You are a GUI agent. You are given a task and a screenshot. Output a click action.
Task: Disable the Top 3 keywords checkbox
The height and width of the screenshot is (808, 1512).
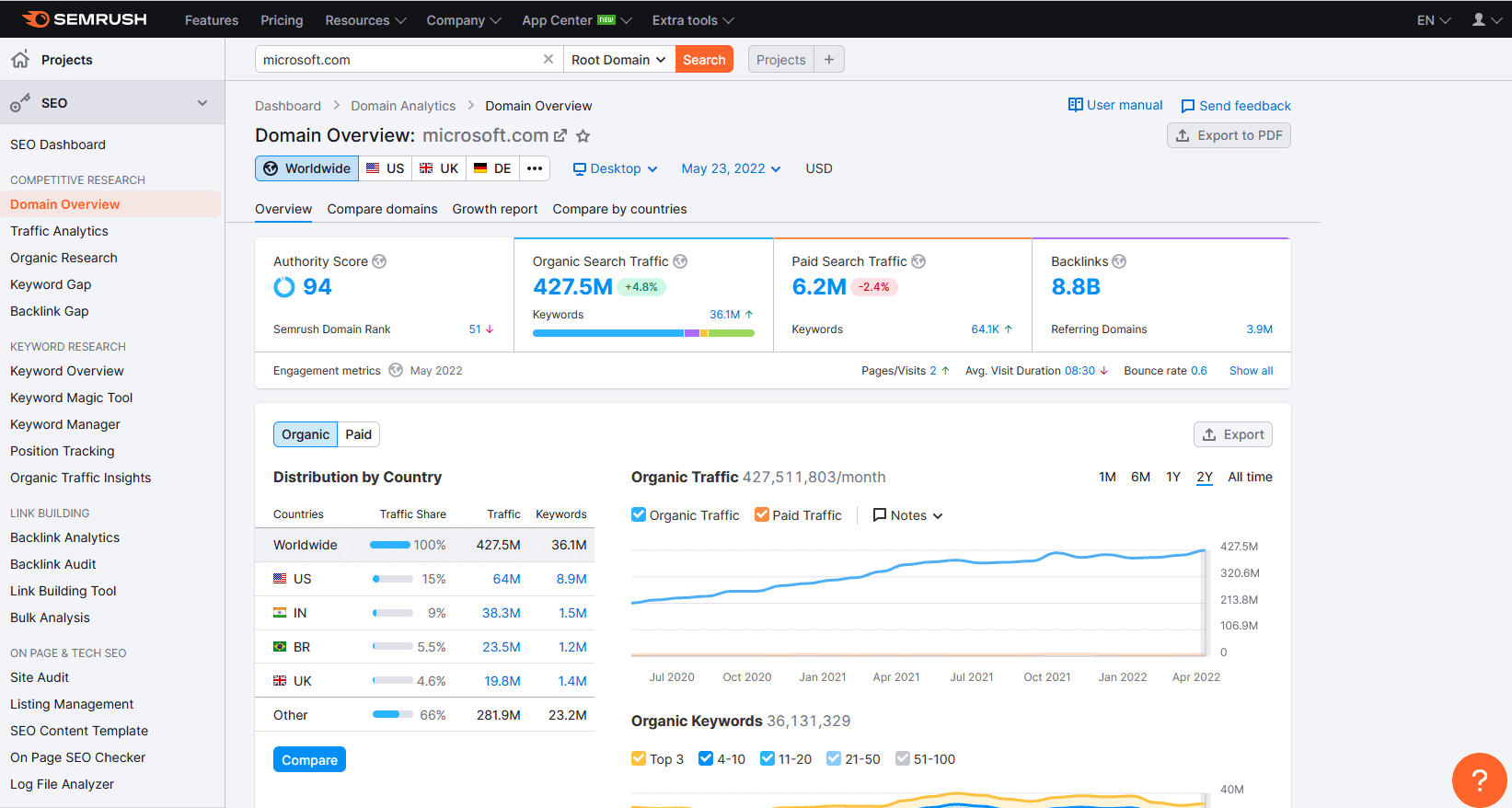point(639,758)
